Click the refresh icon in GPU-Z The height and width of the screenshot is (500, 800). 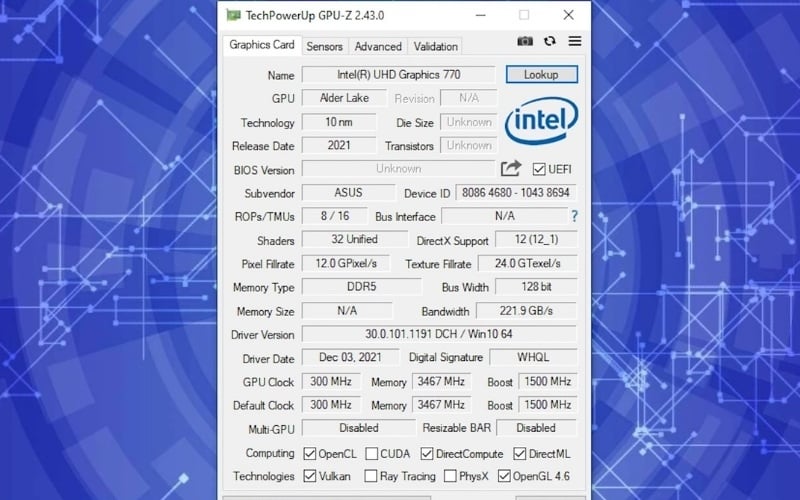point(549,41)
